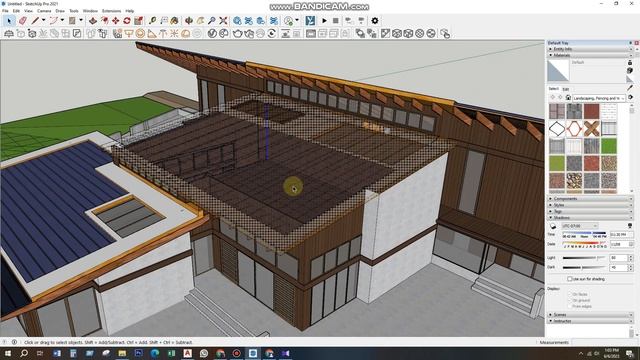640x360 pixels.
Task: Activate the Zoom magnifier tool
Action: click(212, 20)
